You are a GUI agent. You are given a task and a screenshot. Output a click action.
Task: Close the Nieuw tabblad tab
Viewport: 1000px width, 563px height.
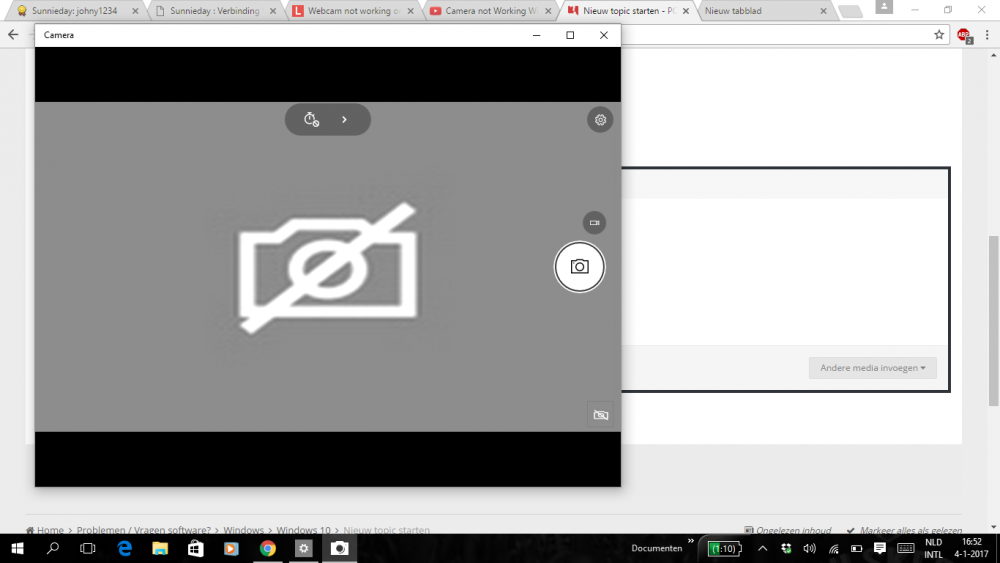(x=823, y=11)
